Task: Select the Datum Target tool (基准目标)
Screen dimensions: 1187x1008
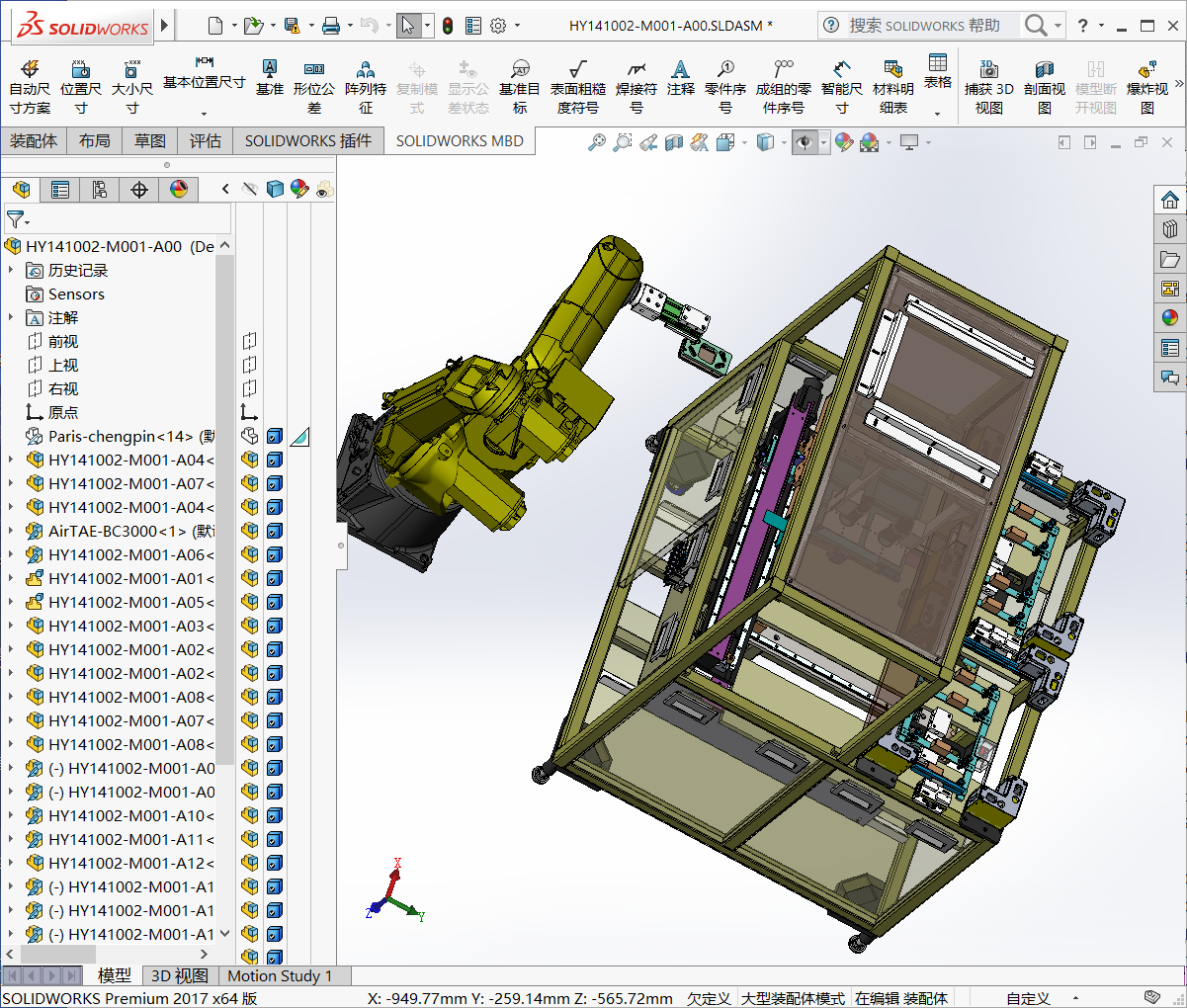Action: click(520, 86)
